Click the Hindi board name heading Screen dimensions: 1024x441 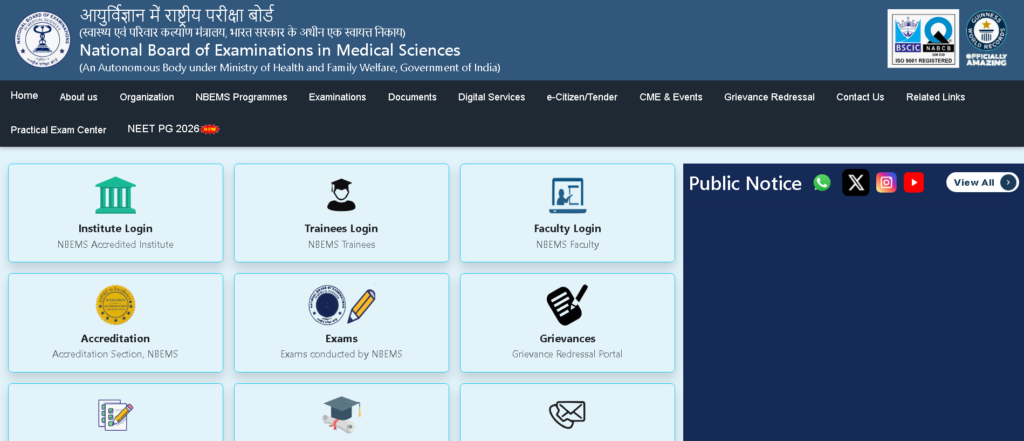click(x=177, y=14)
